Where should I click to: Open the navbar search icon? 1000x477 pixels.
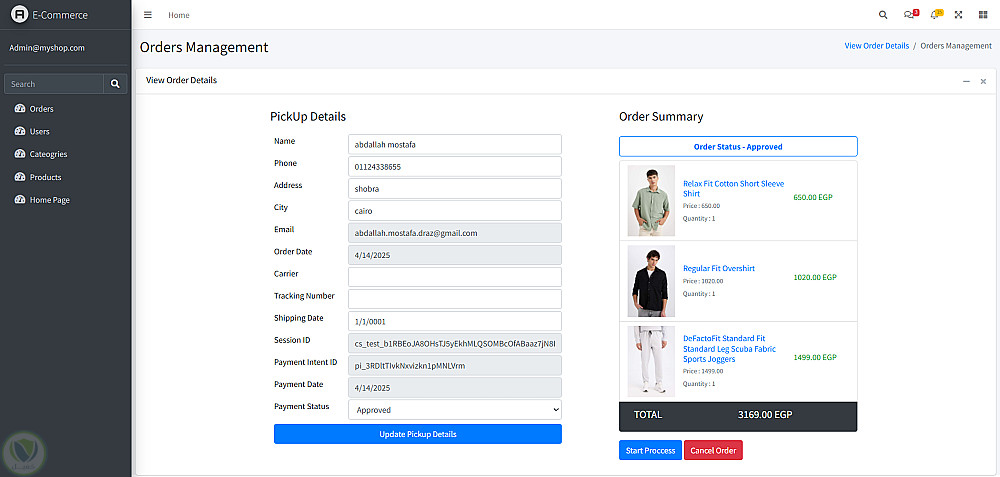882,15
